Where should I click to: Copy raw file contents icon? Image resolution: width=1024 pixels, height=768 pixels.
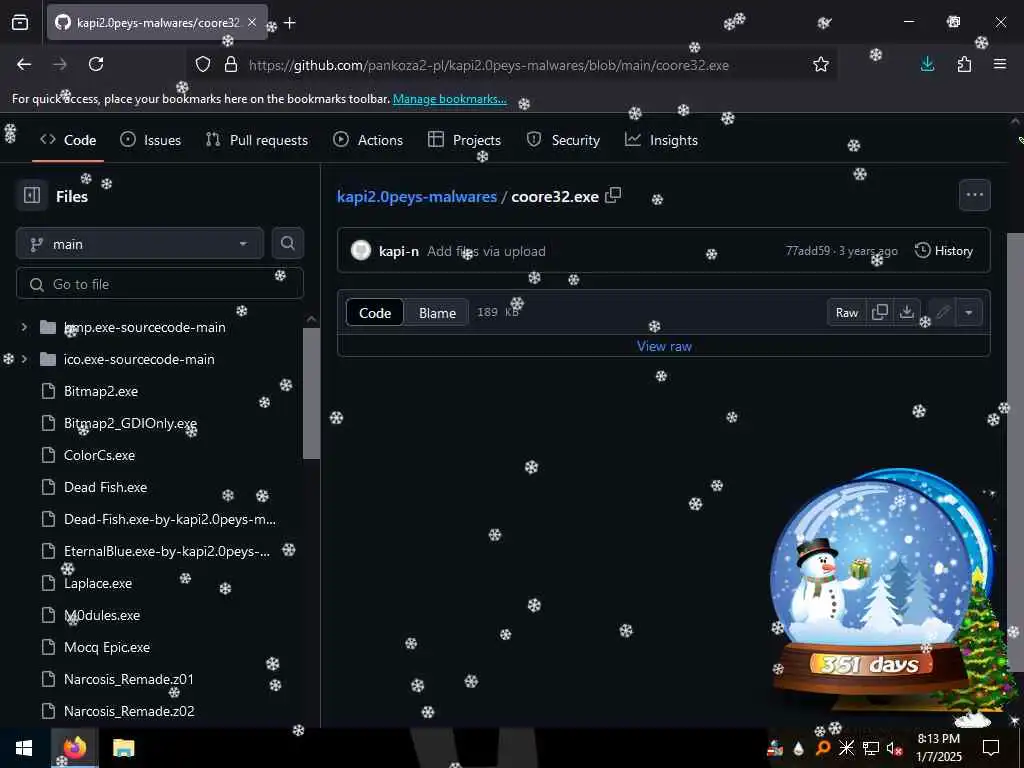click(x=880, y=312)
